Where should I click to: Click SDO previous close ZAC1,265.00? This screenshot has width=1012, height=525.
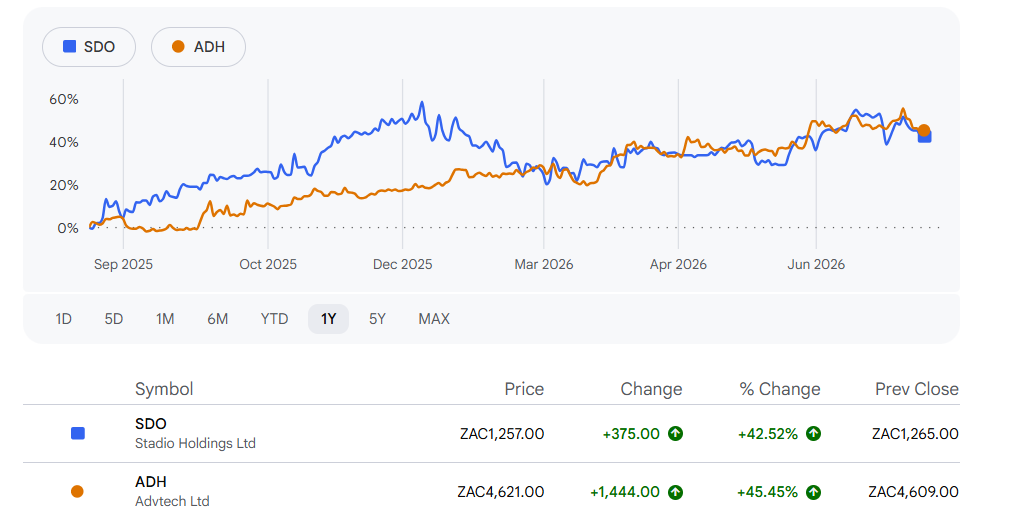(915, 434)
